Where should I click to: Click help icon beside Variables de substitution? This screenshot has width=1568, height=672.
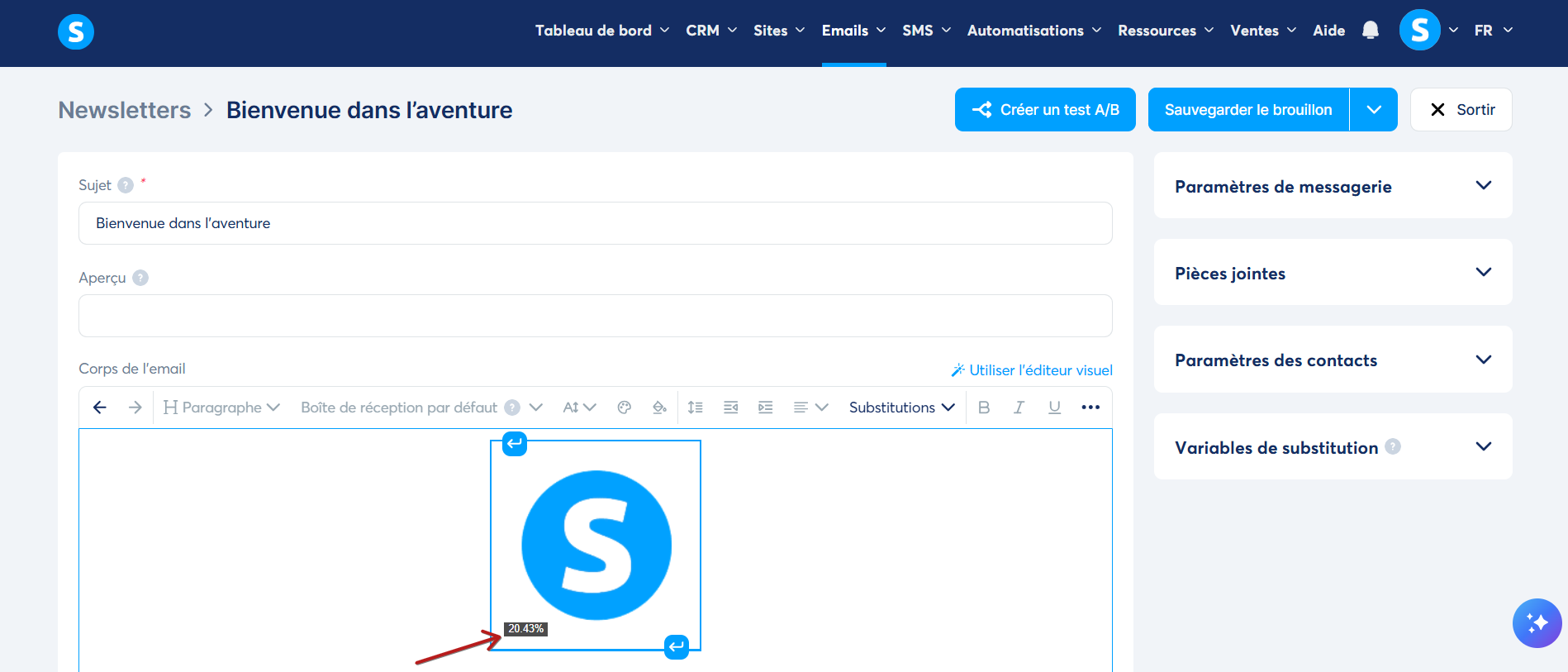point(1393,446)
